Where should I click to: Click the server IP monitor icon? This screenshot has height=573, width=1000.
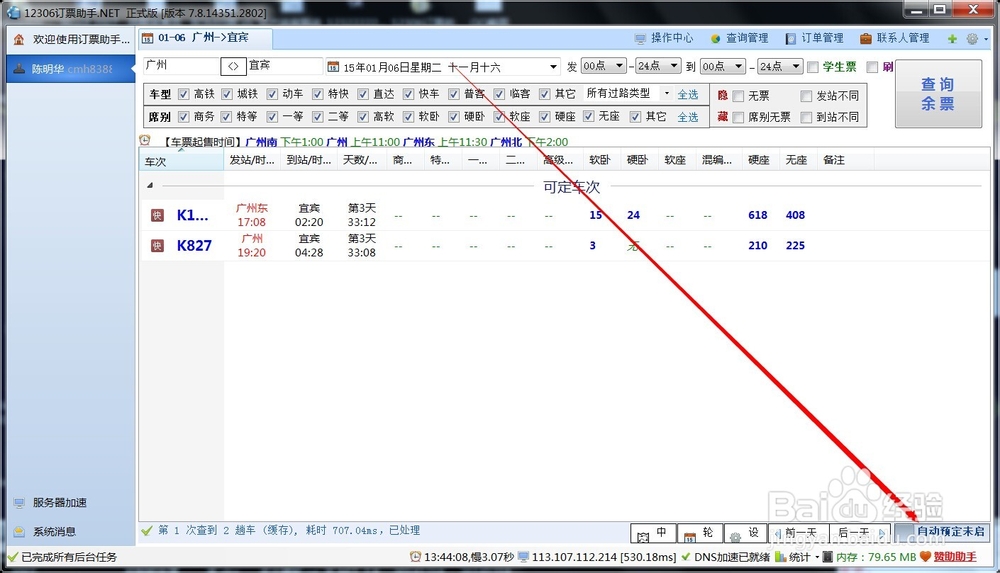523,557
